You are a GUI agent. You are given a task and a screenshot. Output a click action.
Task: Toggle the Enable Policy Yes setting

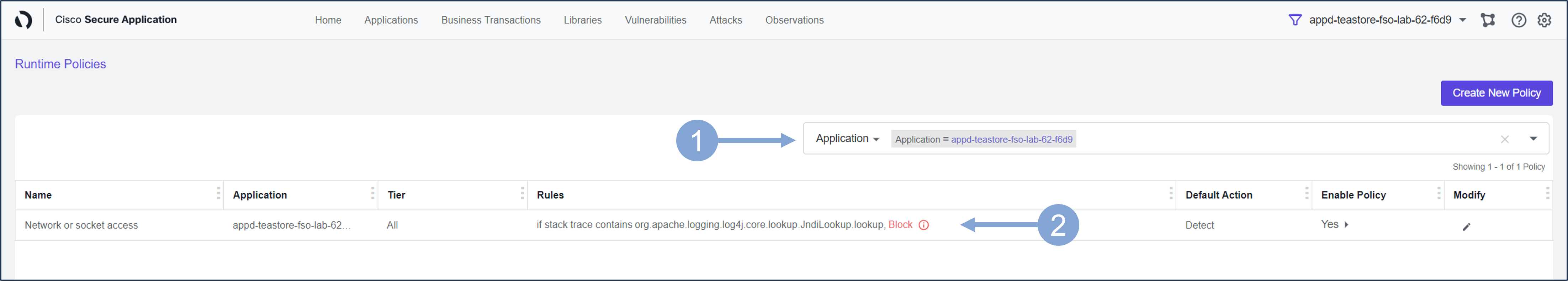tap(1334, 224)
